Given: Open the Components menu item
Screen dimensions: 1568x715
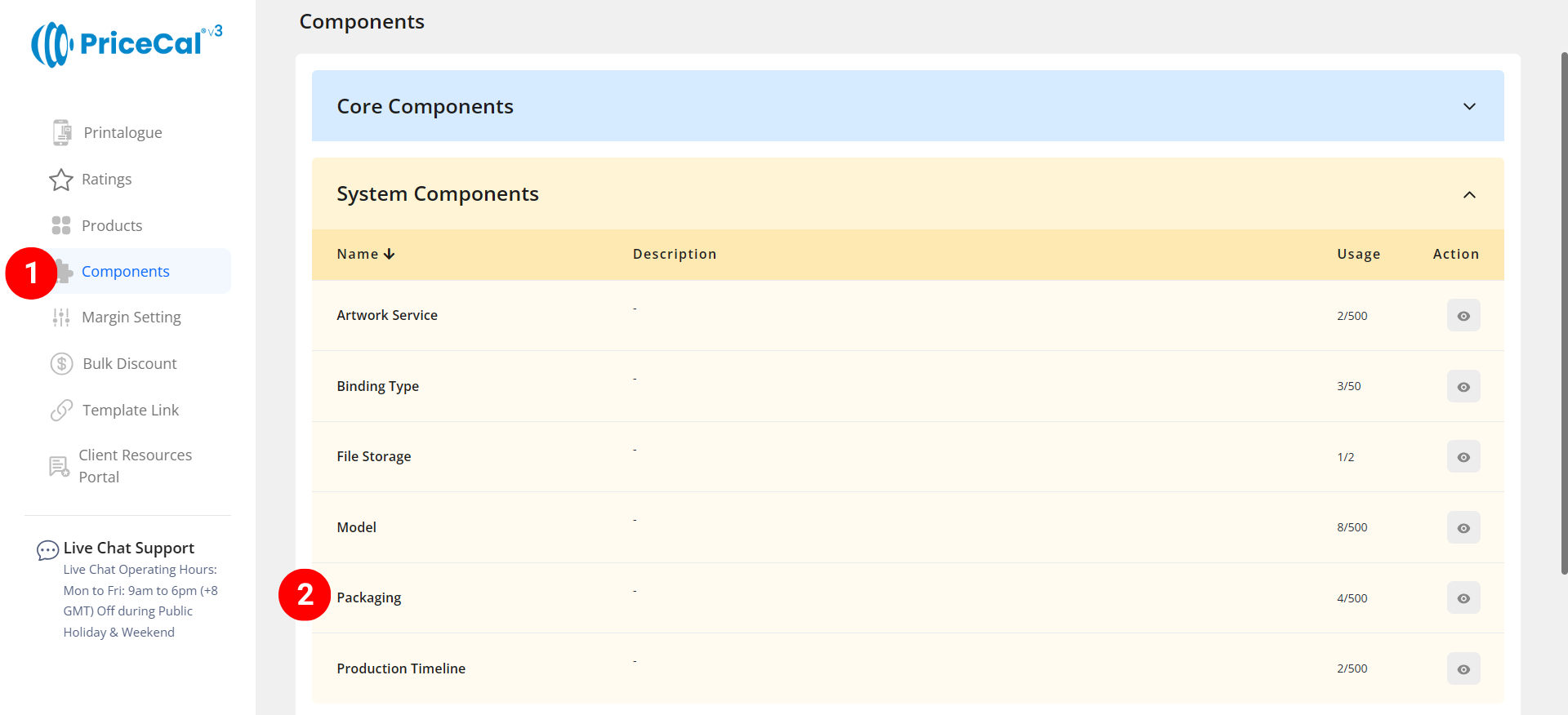Looking at the screenshot, I should [126, 272].
